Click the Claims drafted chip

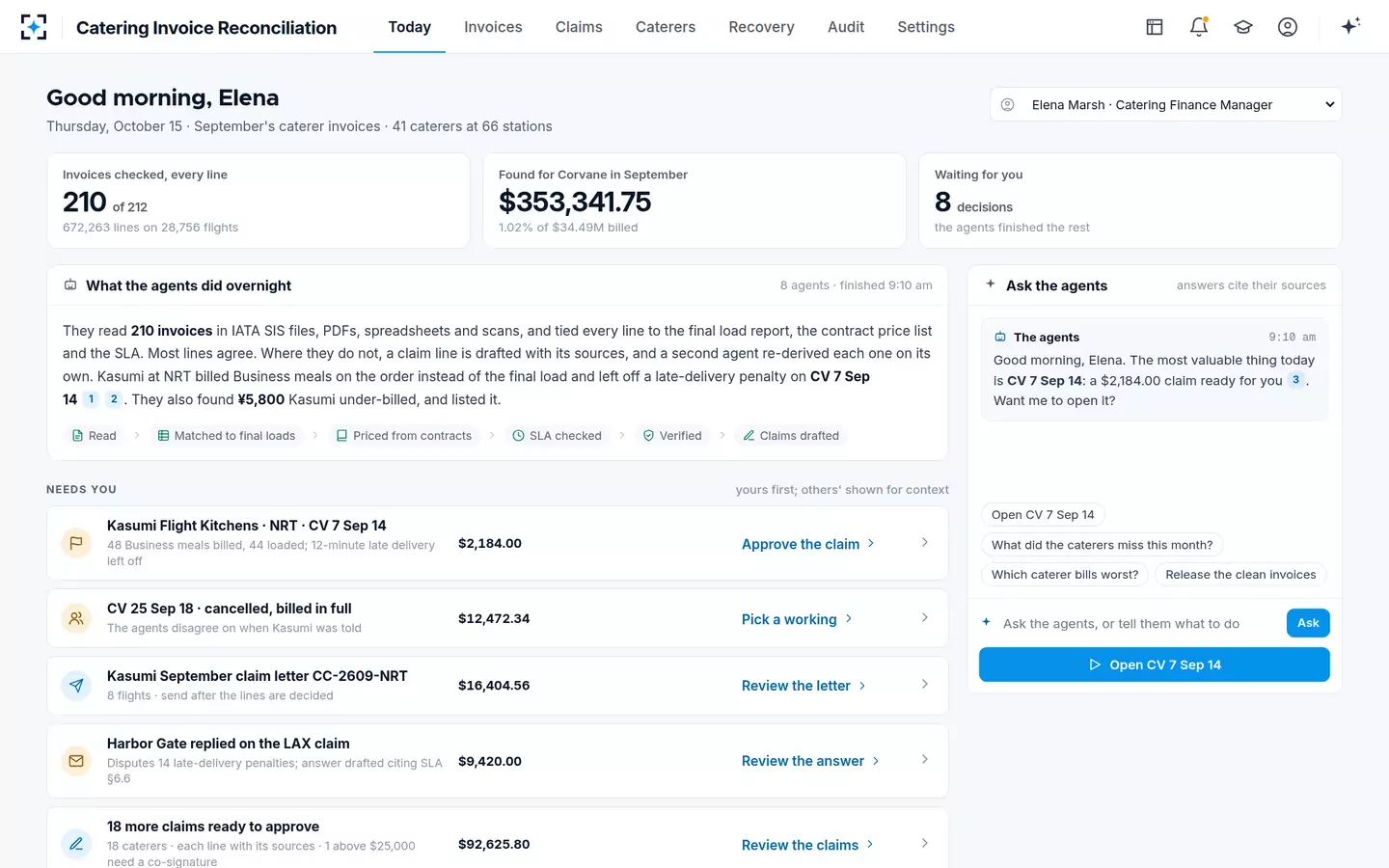791,436
